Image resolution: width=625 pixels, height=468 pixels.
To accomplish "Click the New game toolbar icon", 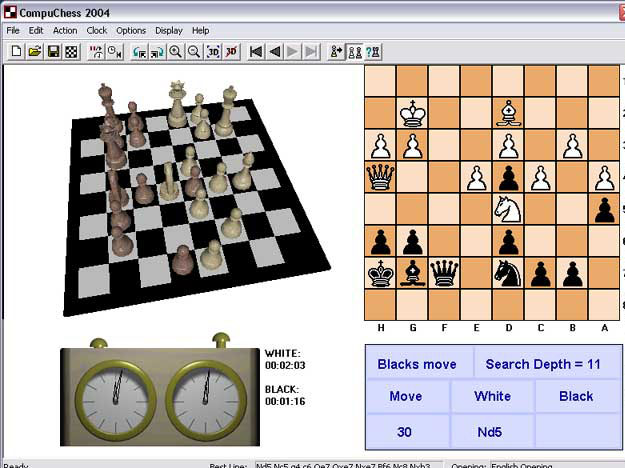I will [15, 51].
